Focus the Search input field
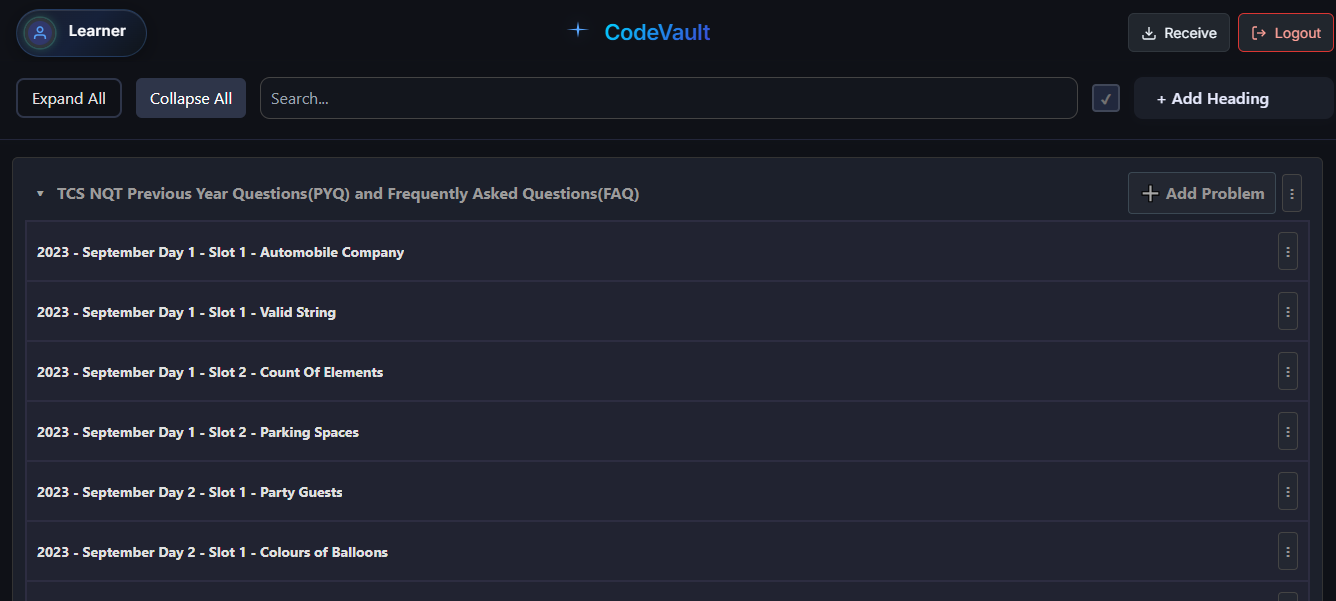The width and height of the screenshot is (1336, 601). click(x=668, y=98)
